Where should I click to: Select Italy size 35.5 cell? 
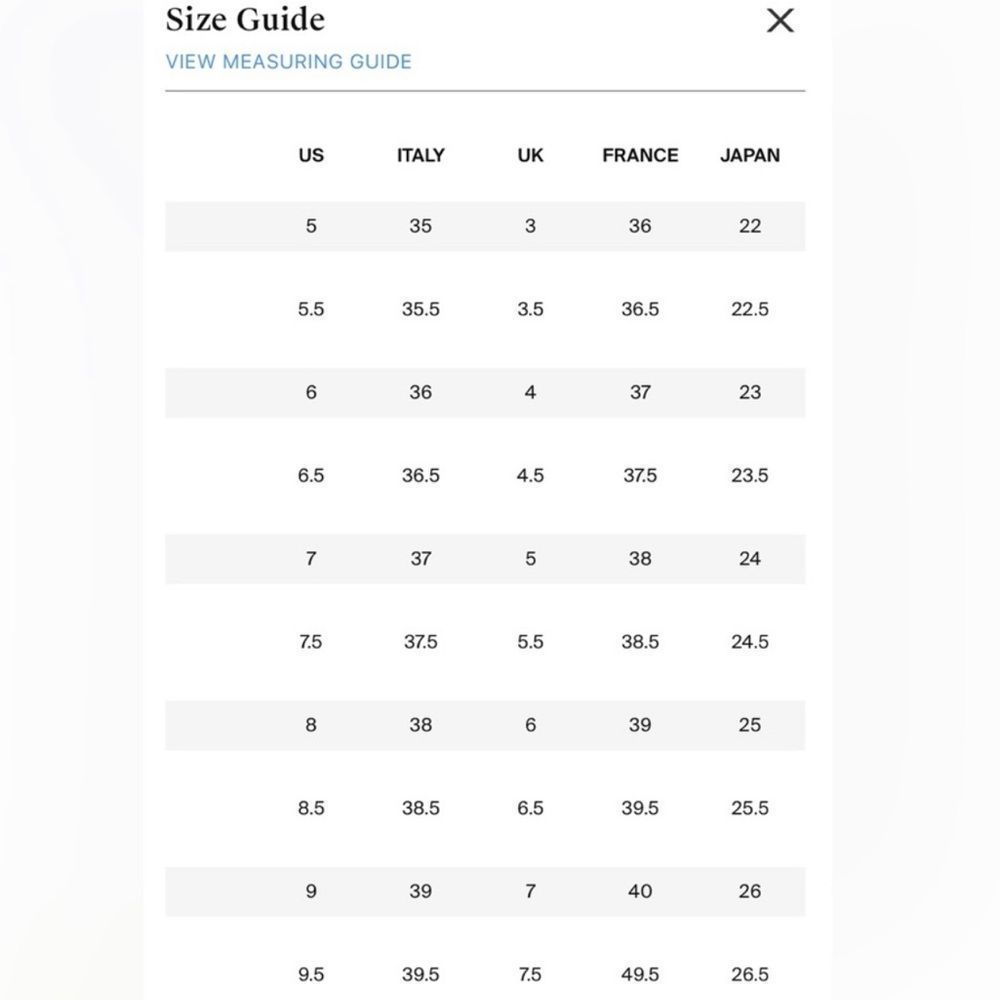pyautogui.click(x=421, y=309)
